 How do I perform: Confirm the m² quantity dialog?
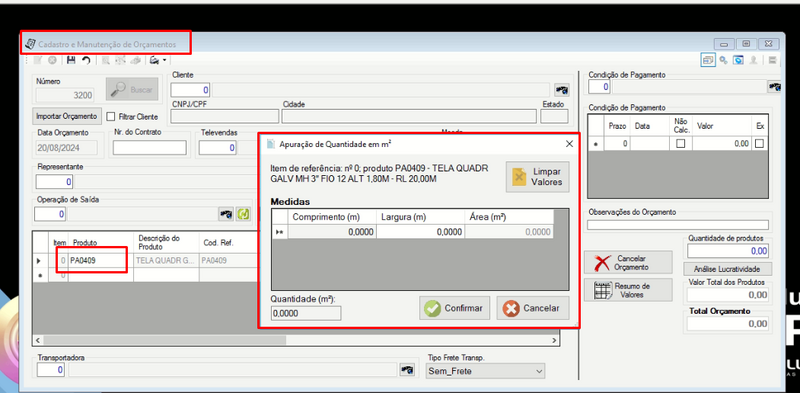(x=454, y=308)
